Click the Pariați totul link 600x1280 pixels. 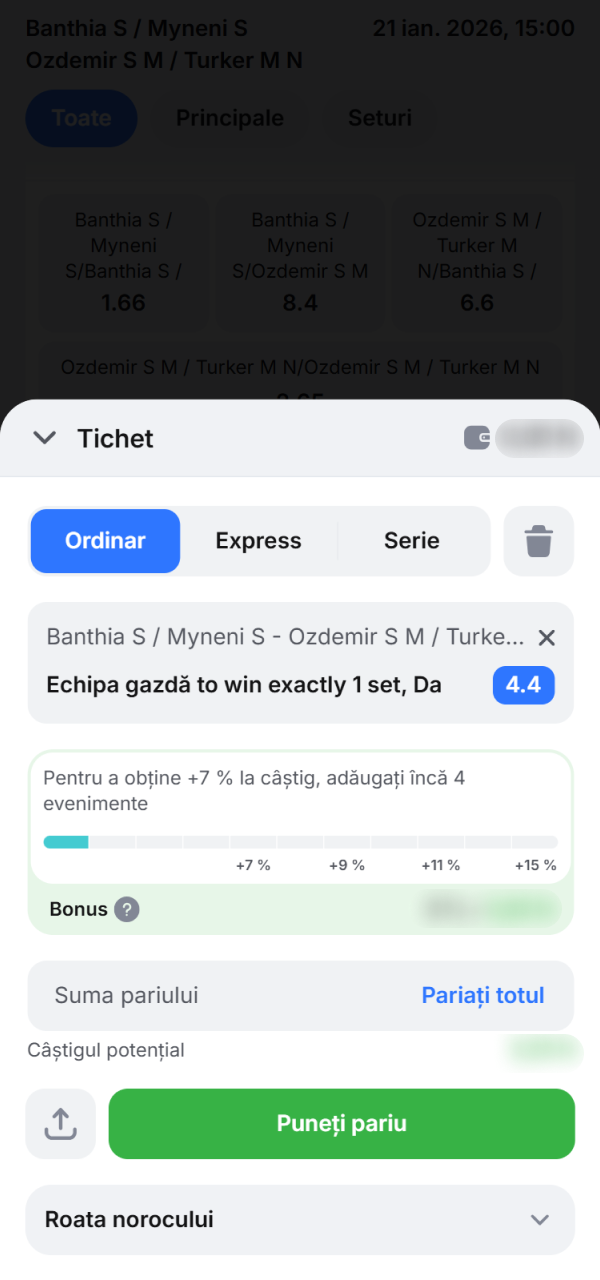pos(483,995)
